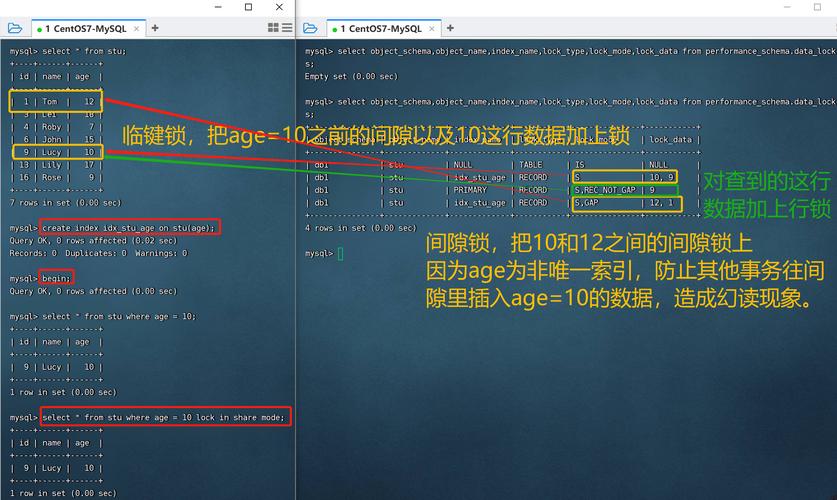Click the '12, 1' lock data cell

pyautogui.click(x=662, y=203)
